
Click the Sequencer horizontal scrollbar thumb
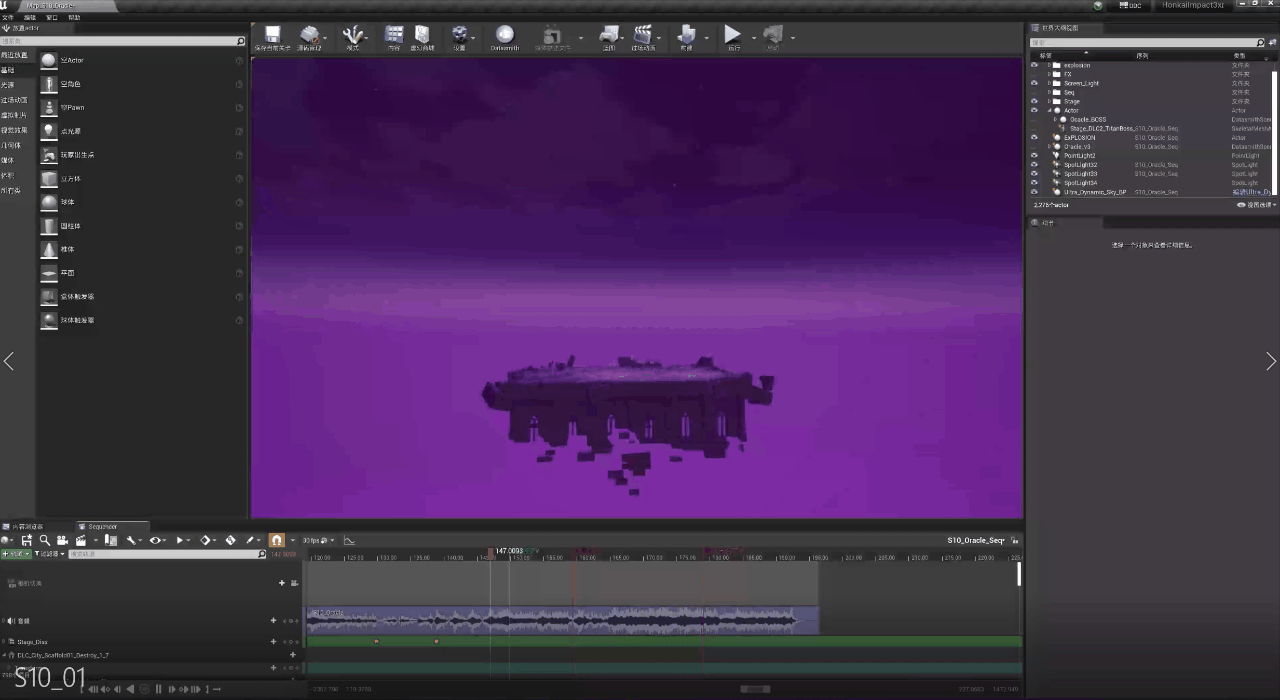(755, 689)
